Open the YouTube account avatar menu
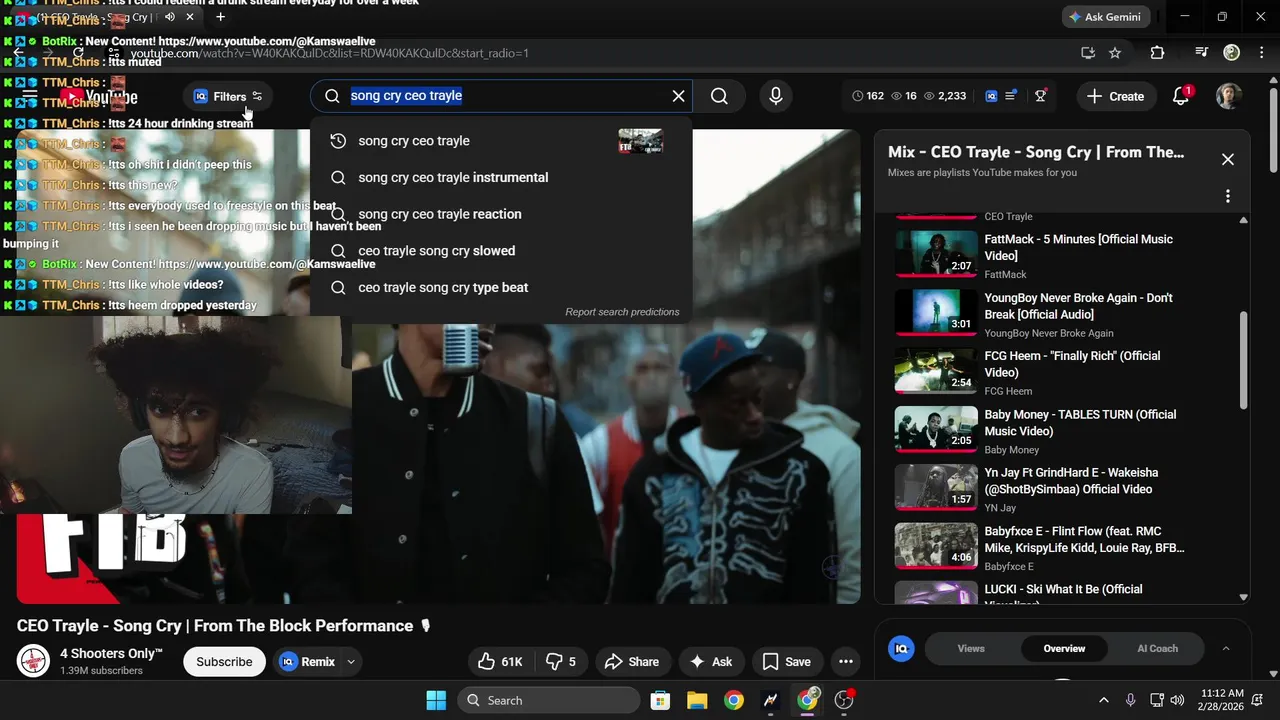The width and height of the screenshot is (1280, 720). [1229, 96]
